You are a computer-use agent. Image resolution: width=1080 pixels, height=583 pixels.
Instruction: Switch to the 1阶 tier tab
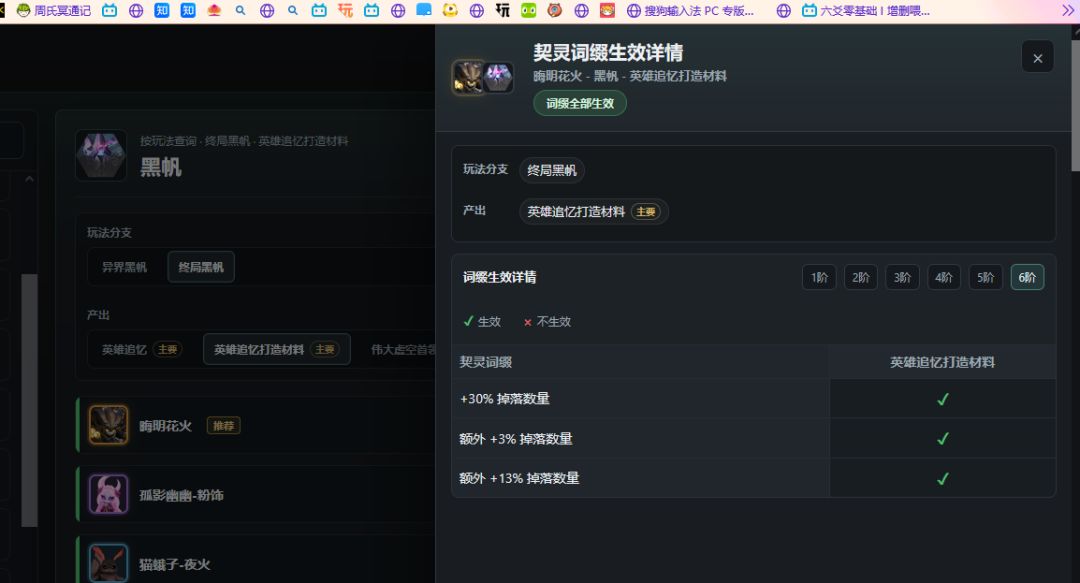(819, 277)
